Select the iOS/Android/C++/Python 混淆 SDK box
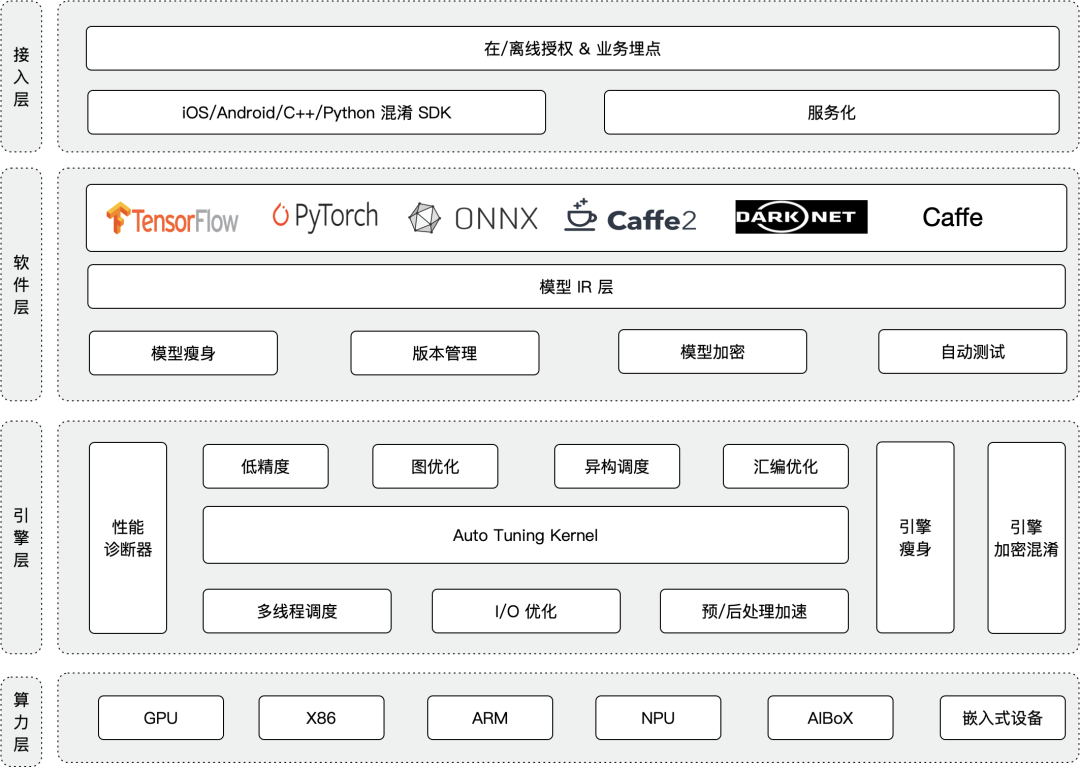The width and height of the screenshot is (1080, 767). [x=317, y=112]
